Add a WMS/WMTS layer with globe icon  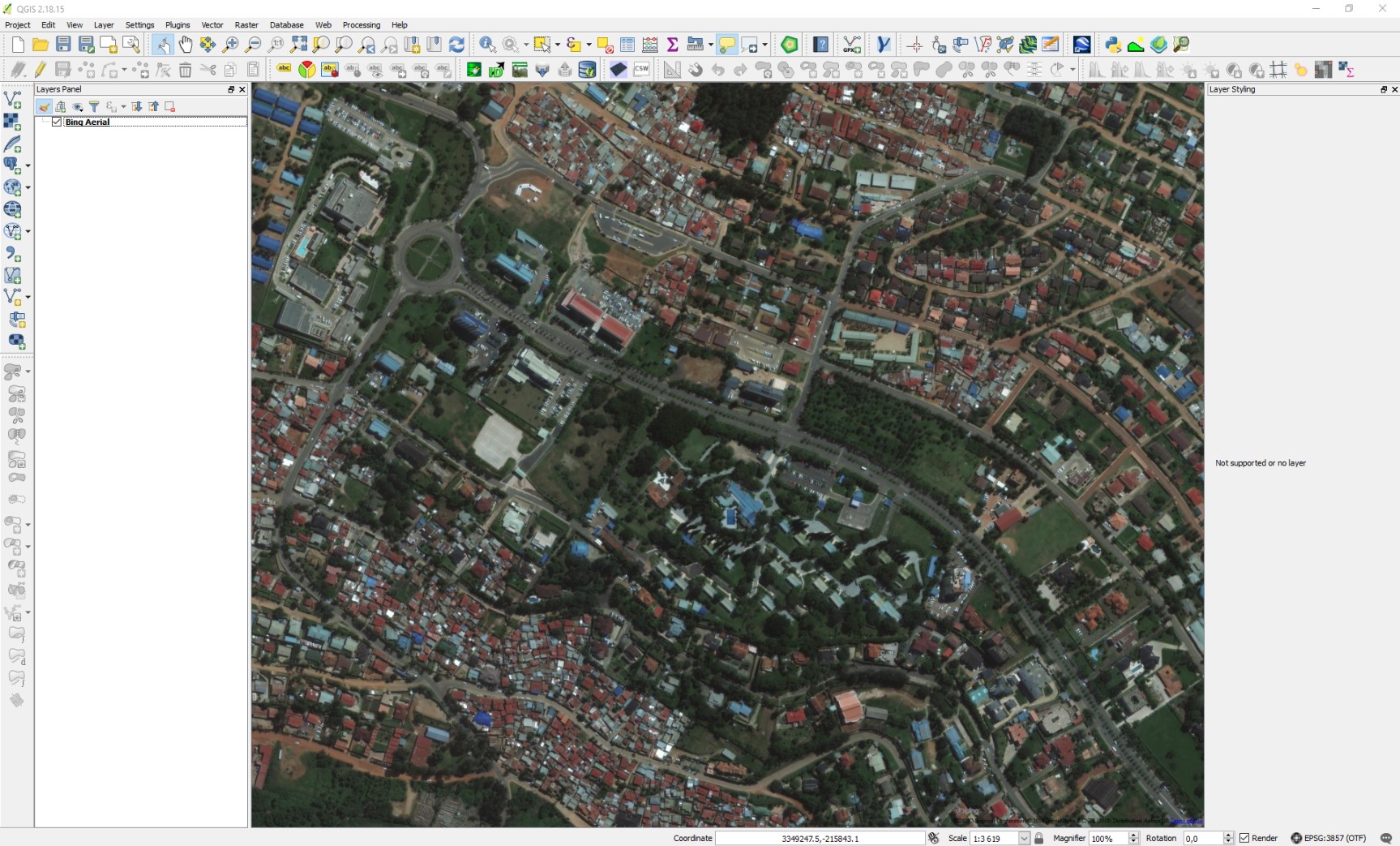[12, 187]
